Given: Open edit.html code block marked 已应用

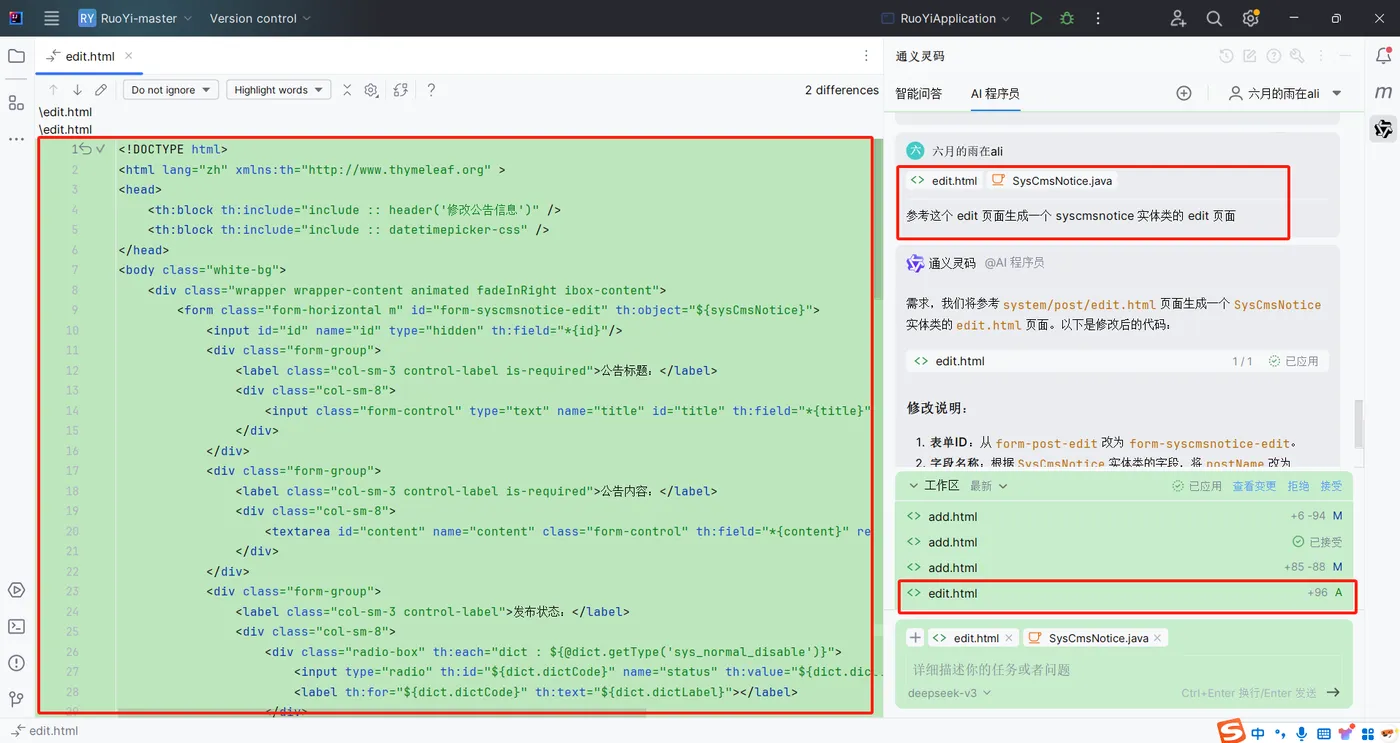Looking at the screenshot, I should pyautogui.click(x=1117, y=361).
